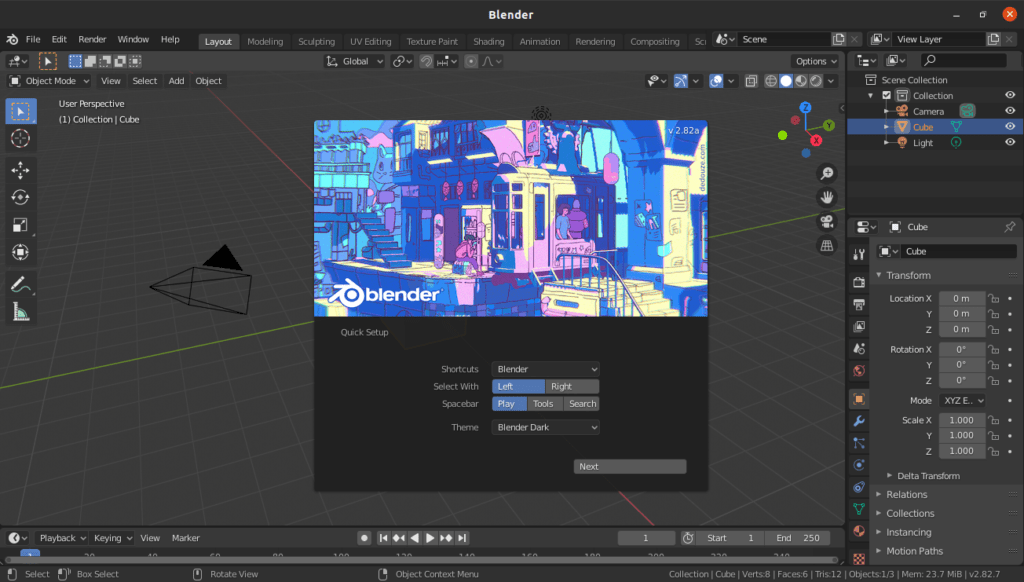Image resolution: width=1024 pixels, height=582 pixels.
Task: Open rotation Mode XYZ Euler dropdown
Action: click(x=963, y=400)
